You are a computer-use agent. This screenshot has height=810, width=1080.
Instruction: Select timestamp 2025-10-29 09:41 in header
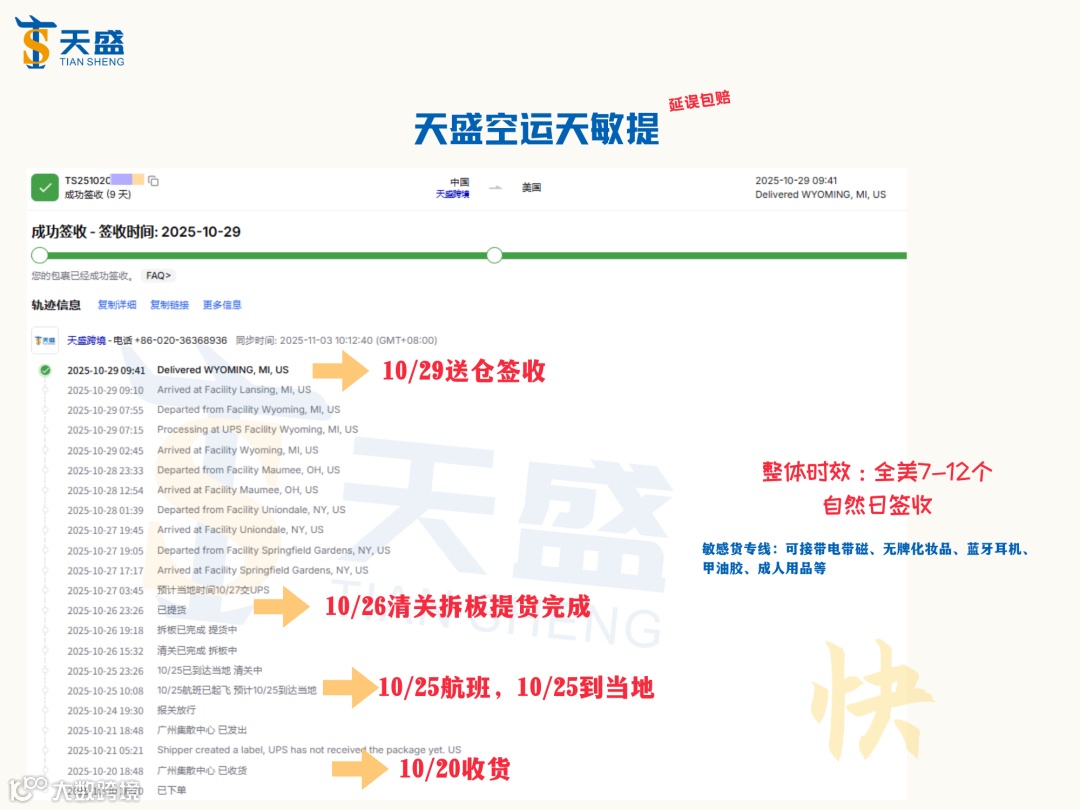pos(796,180)
